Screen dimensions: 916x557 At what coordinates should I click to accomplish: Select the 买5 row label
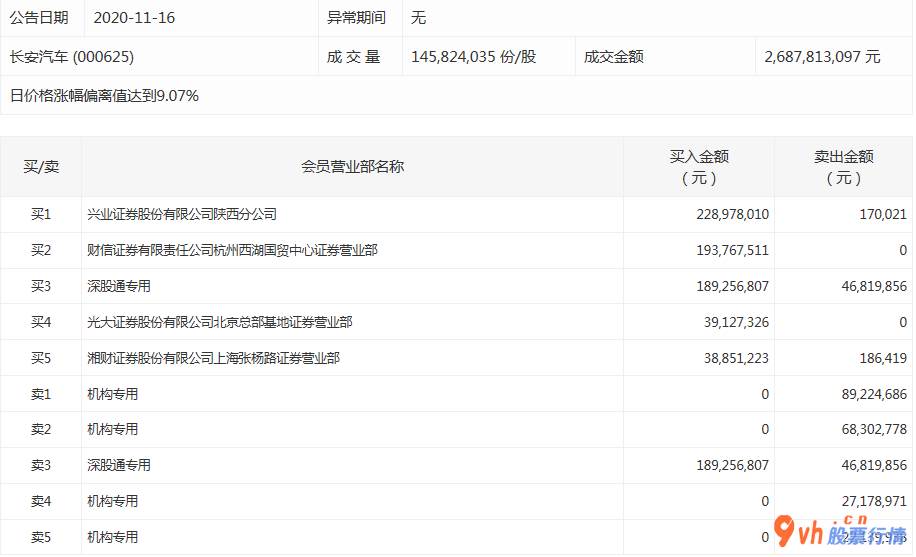41,358
